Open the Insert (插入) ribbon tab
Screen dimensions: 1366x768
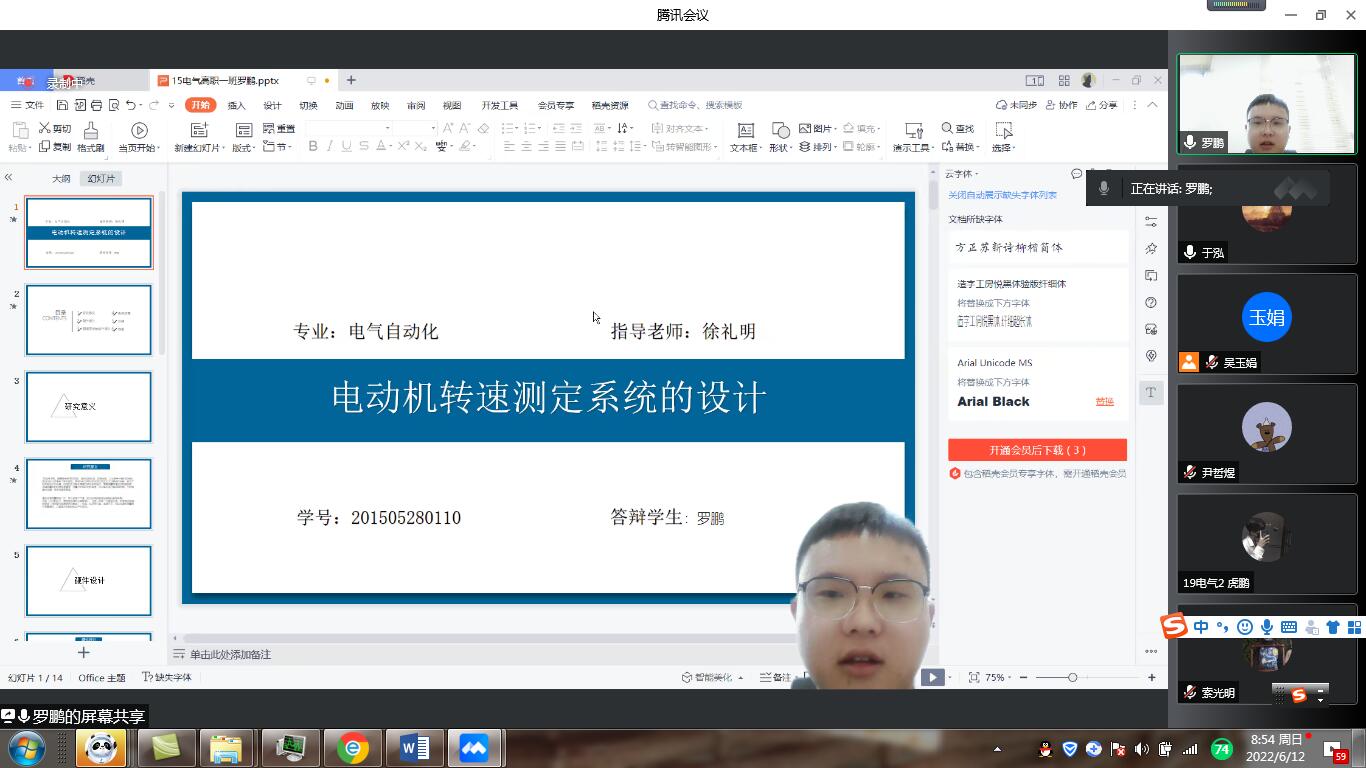coord(236,105)
